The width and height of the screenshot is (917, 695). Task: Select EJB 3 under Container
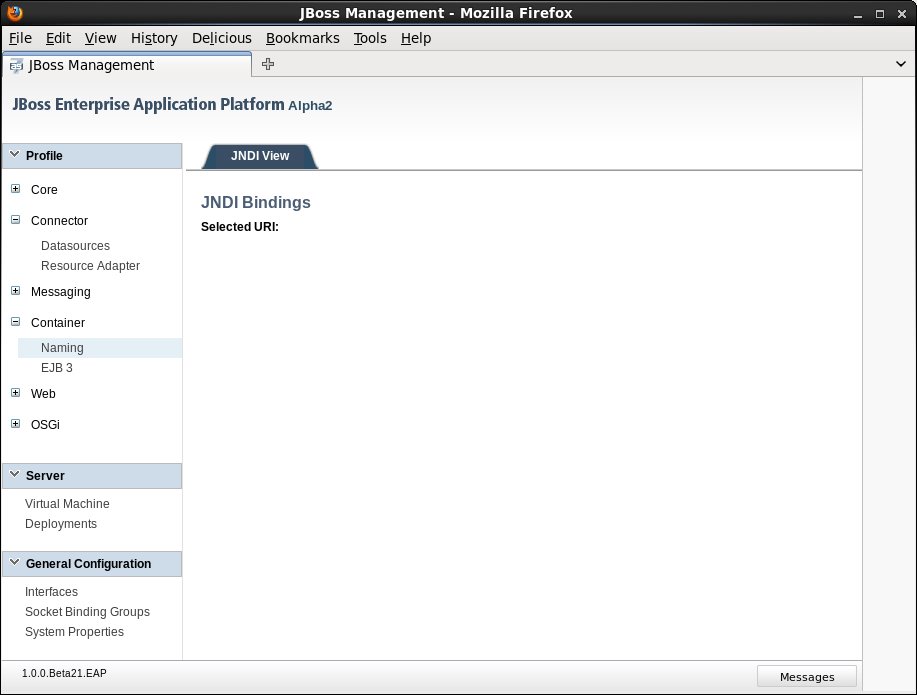pos(57,367)
